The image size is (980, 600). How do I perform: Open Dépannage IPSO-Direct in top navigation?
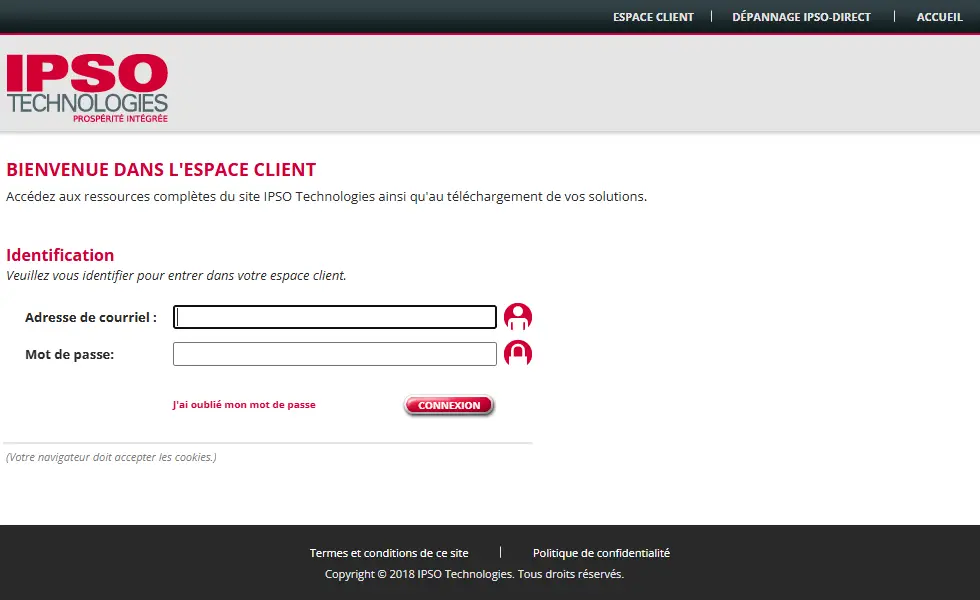(801, 17)
